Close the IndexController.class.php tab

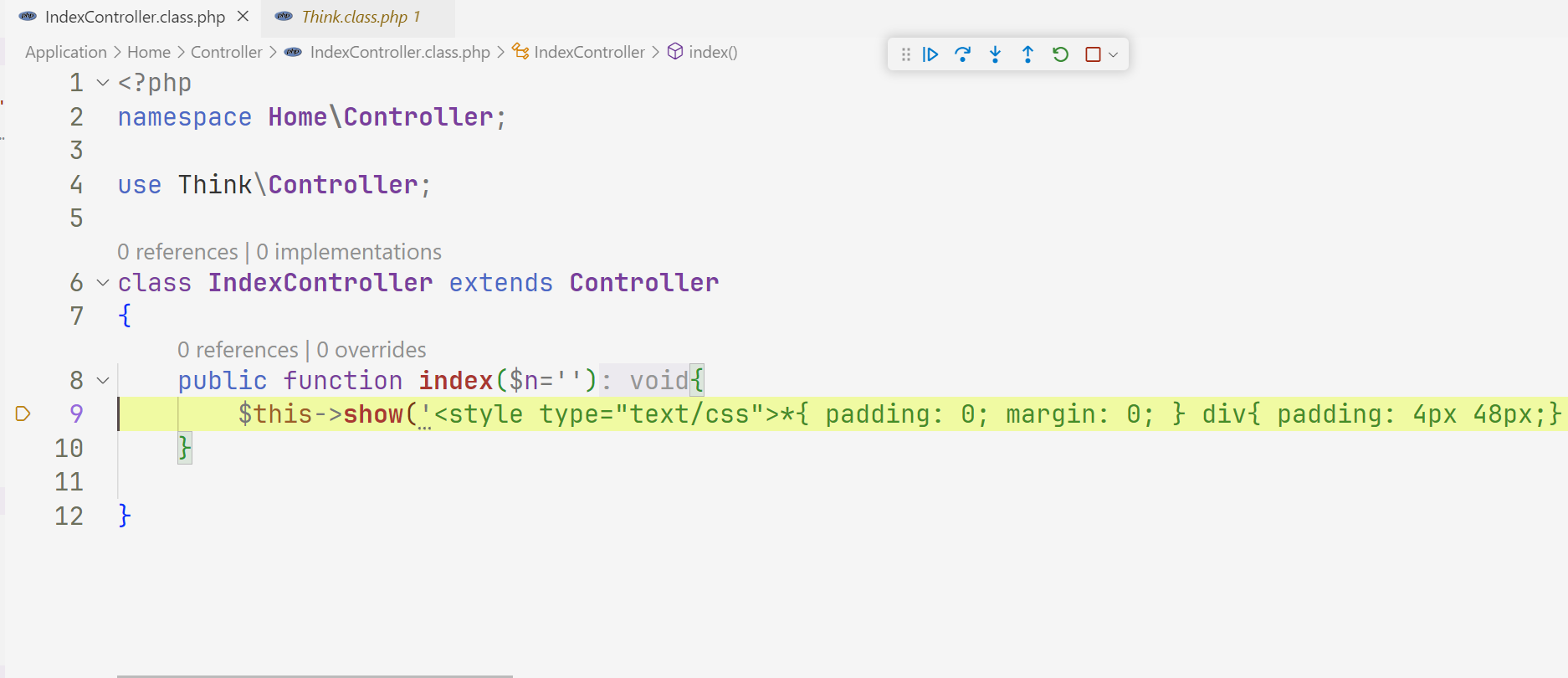point(243,17)
